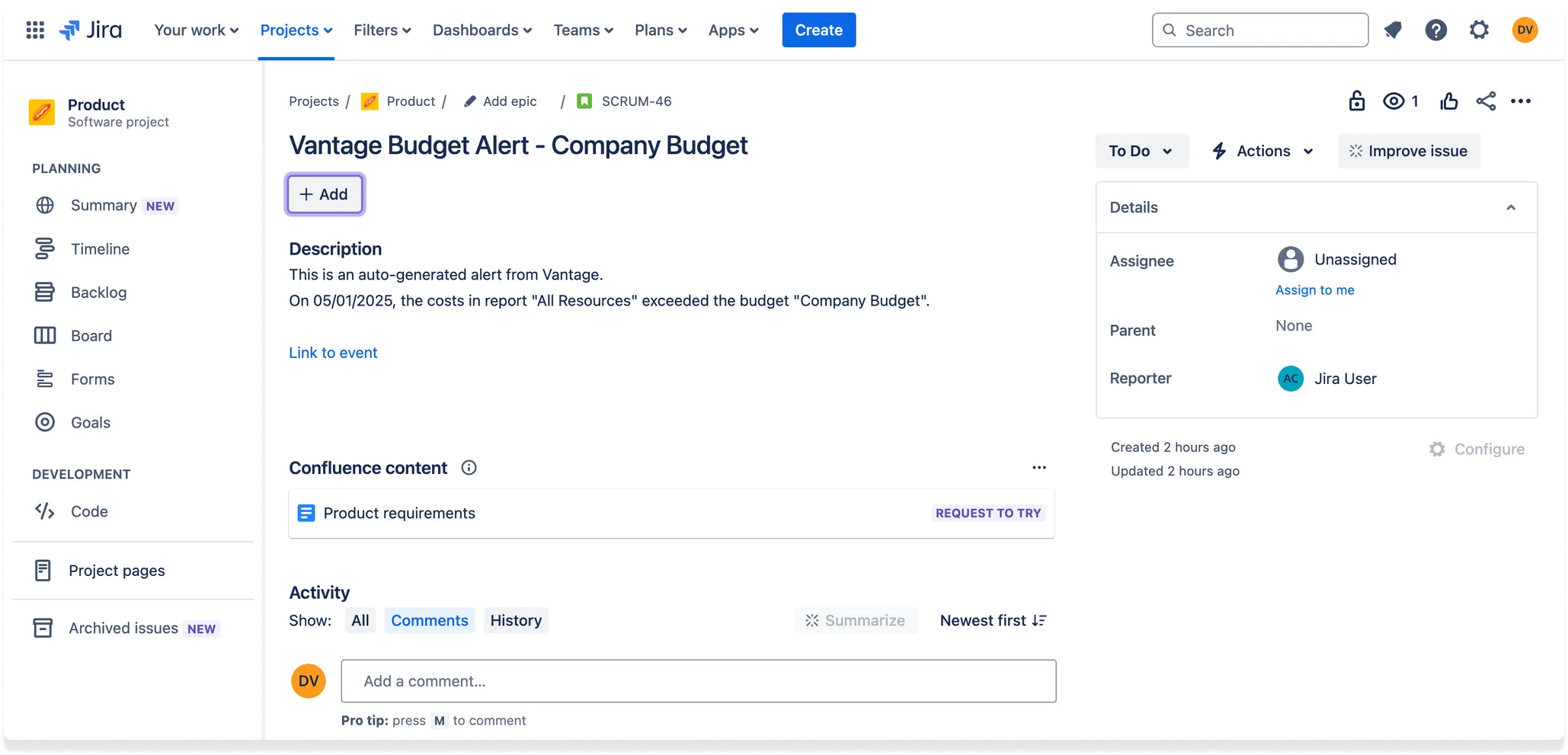Open the Link to event link

tap(333, 353)
